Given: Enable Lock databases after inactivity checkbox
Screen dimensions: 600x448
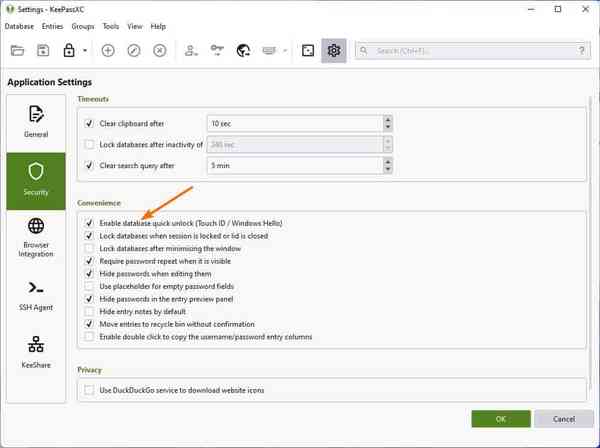Looking at the screenshot, I should click(90, 144).
